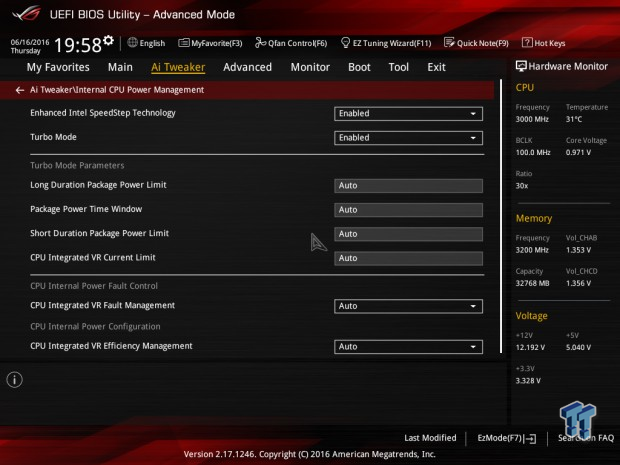
Task: Click CPU frequency value 3000 MHz
Action: (532, 119)
